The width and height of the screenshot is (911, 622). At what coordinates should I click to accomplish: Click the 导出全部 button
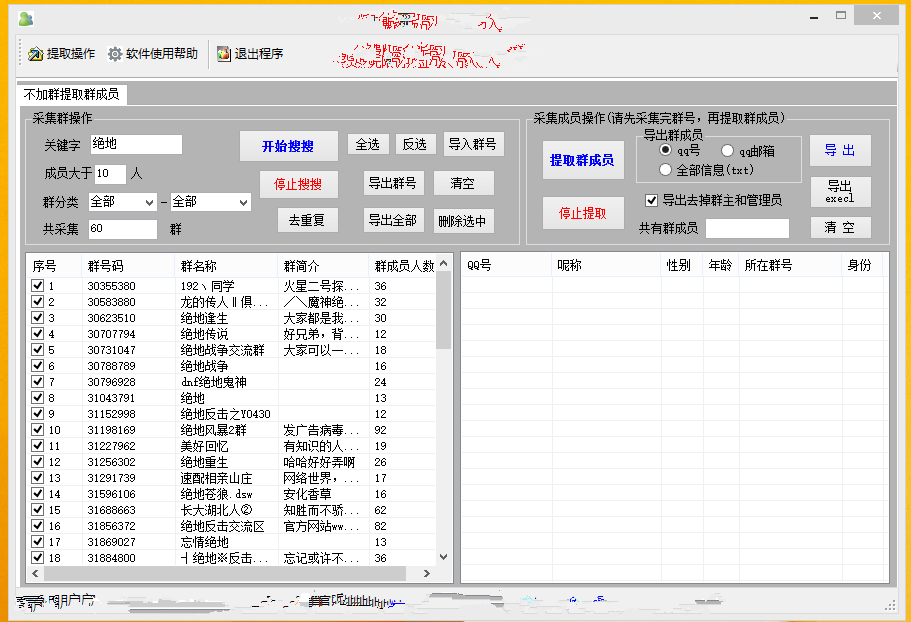(393, 221)
